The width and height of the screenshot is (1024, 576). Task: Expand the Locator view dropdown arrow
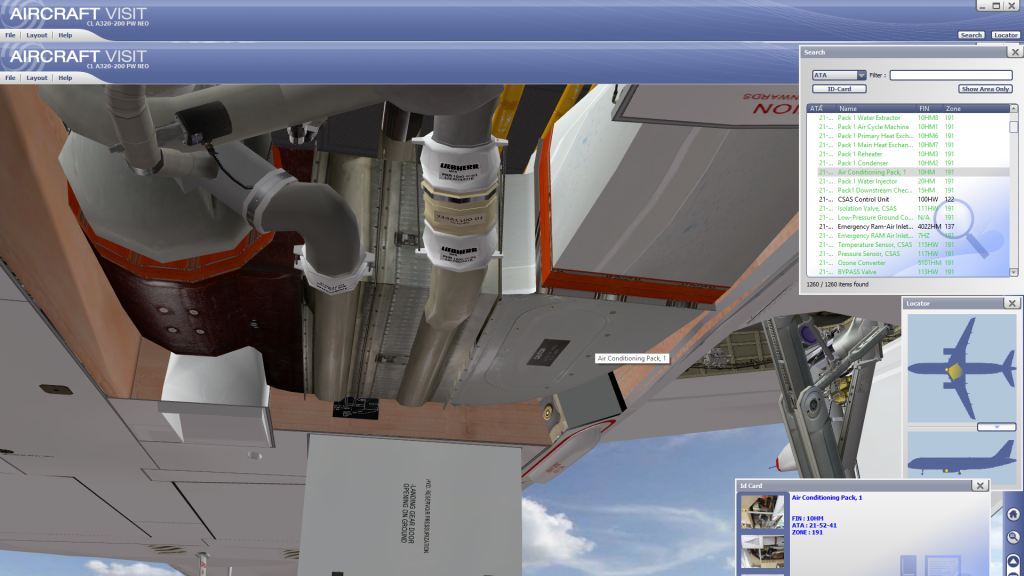(996, 427)
